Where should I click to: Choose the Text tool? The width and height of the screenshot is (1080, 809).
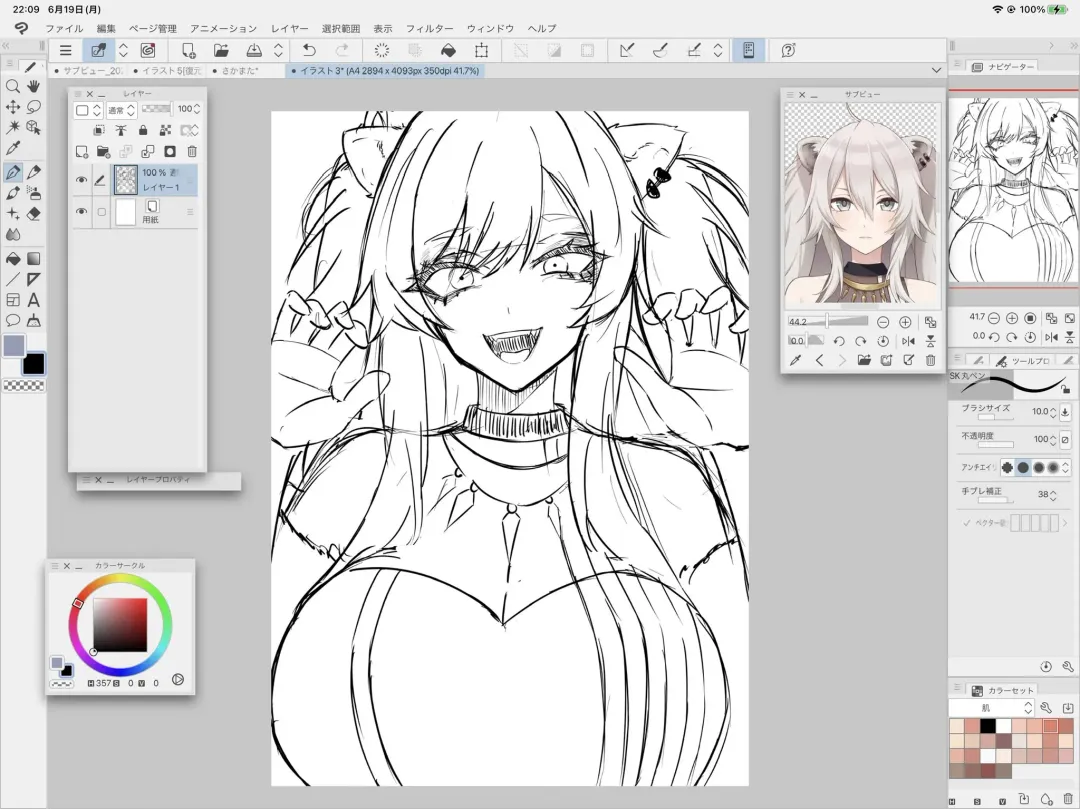(34, 299)
